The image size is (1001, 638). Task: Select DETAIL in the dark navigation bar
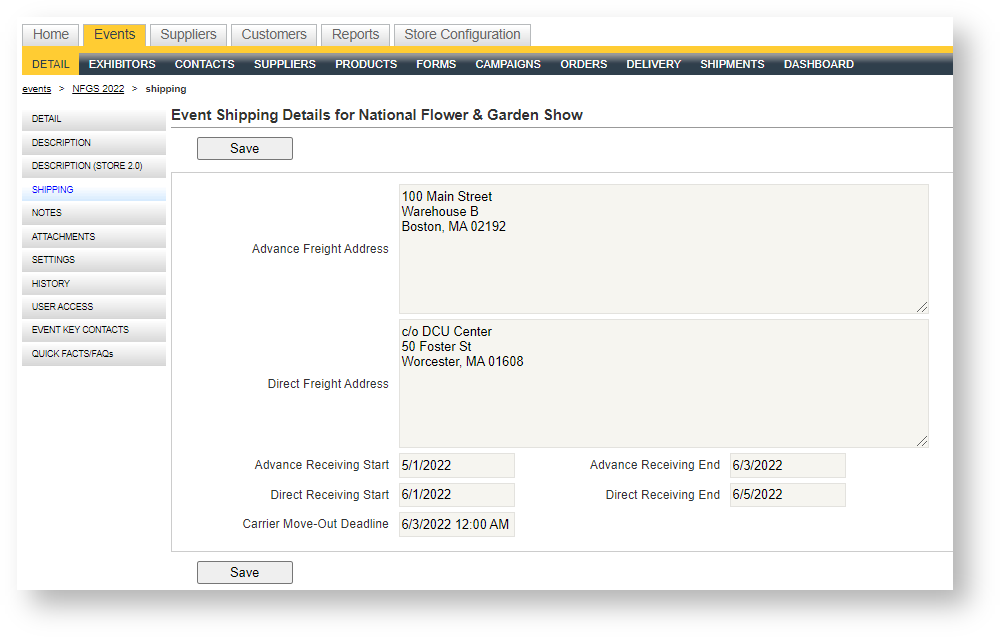pos(50,64)
